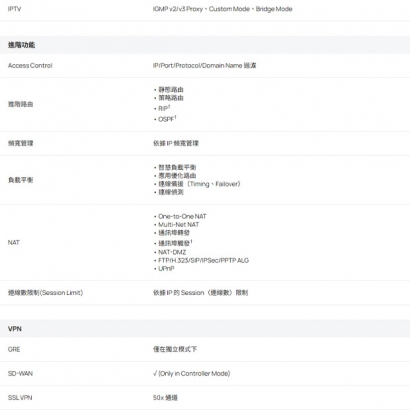Screen dimensions: 410x410
Task: Select 'IP/Port/Protocol/Domain Name' filter value
Action: [204, 65]
